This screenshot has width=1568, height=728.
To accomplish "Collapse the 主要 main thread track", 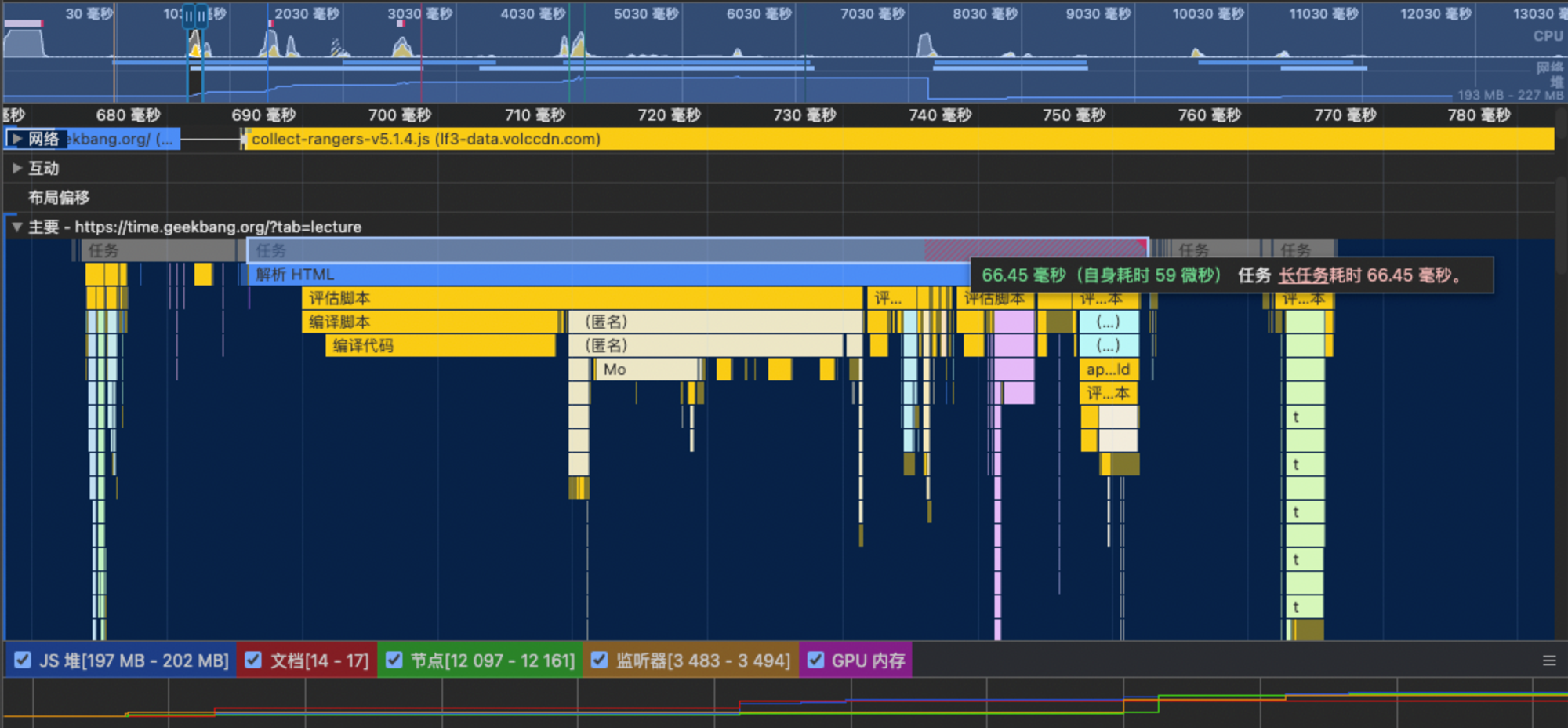I will coord(16,227).
